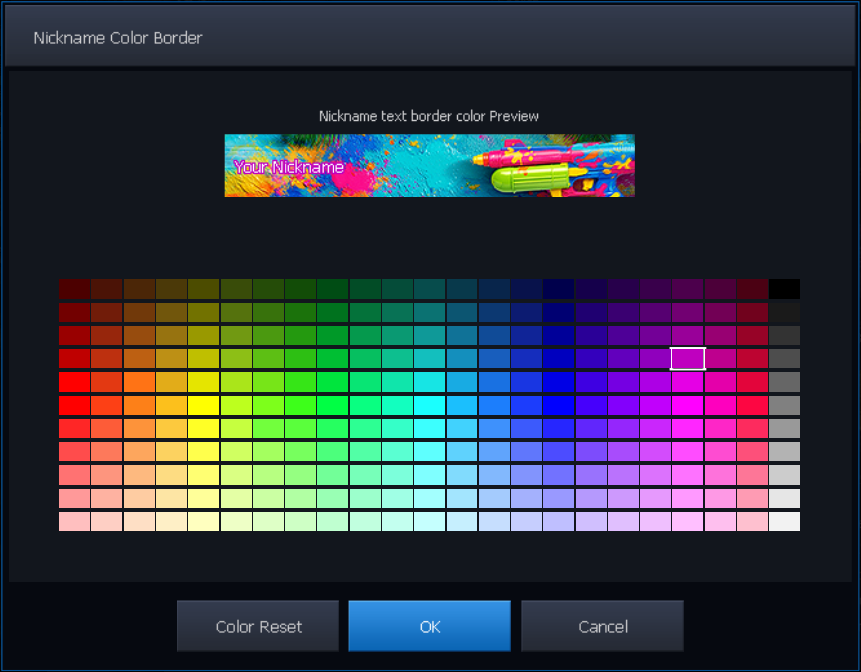Pick the bright orange swatch in the sixth row

(x=139, y=405)
